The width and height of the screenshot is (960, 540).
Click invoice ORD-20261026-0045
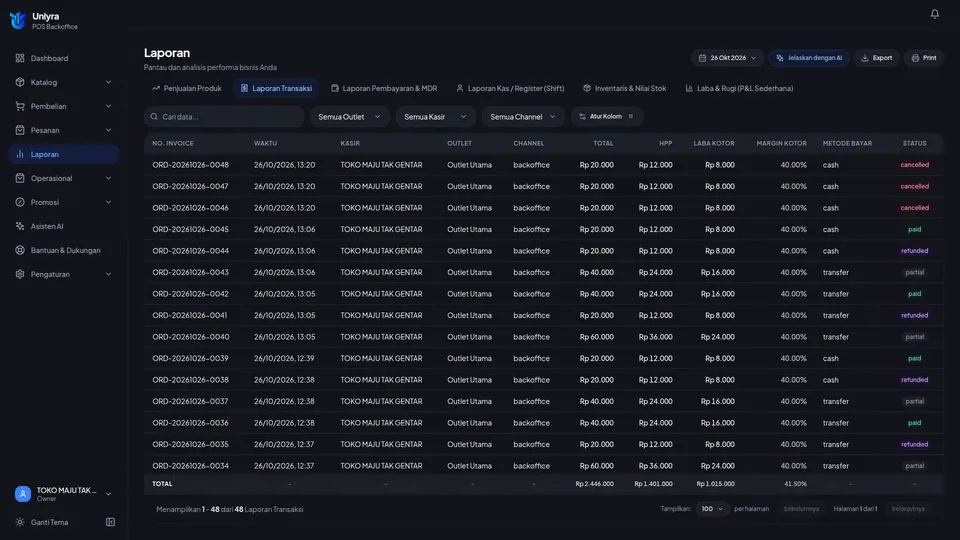coord(190,229)
